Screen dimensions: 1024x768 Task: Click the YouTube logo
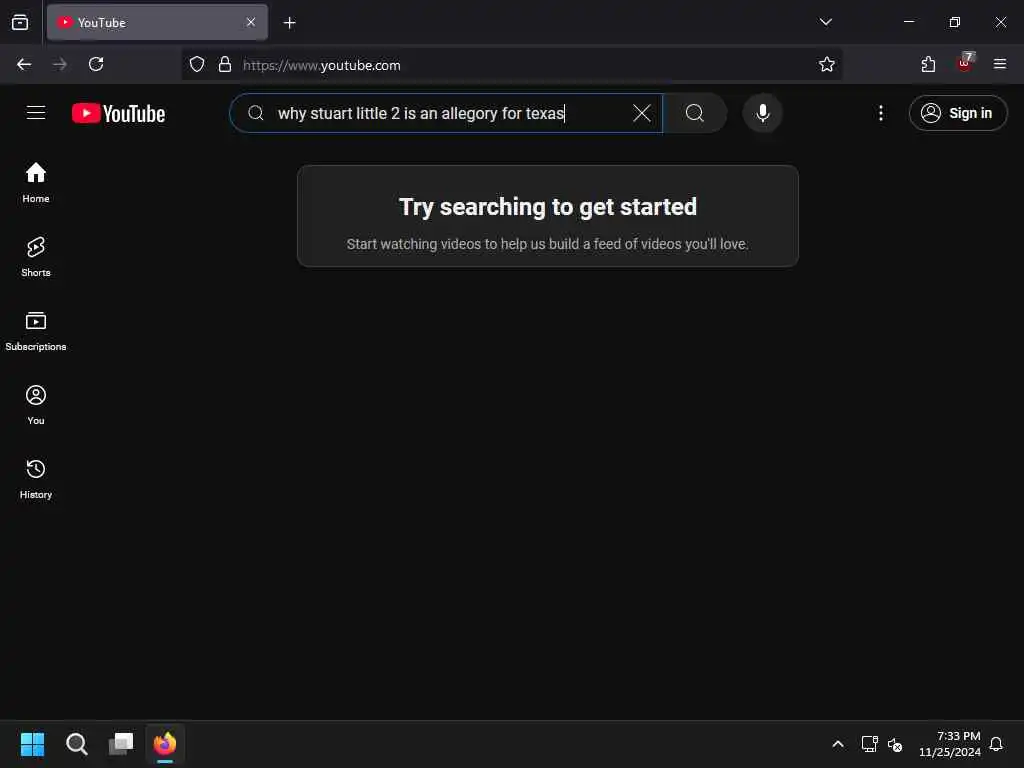point(118,114)
